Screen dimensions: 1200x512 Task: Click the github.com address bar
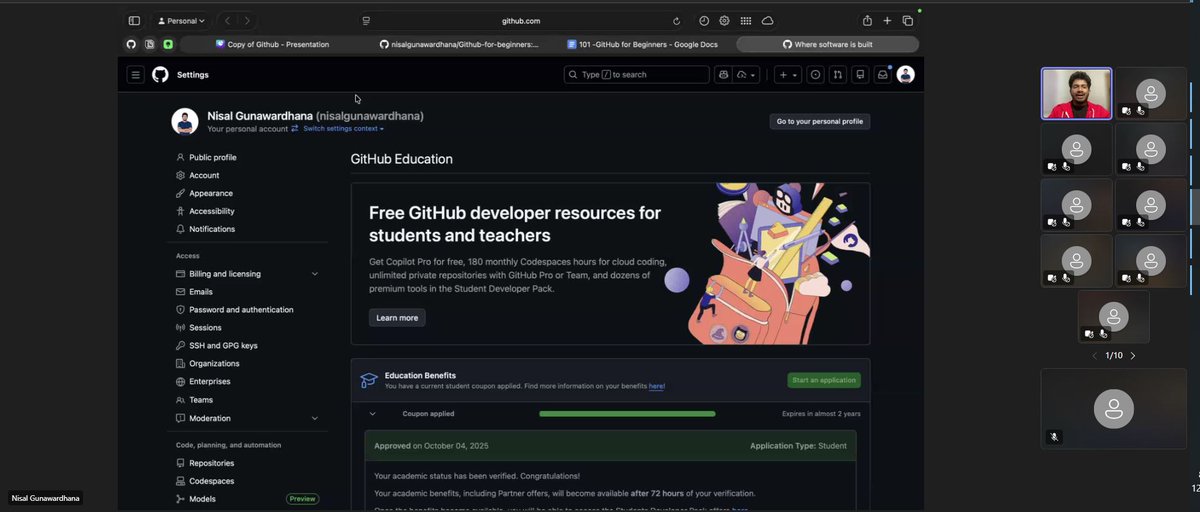[521, 21]
